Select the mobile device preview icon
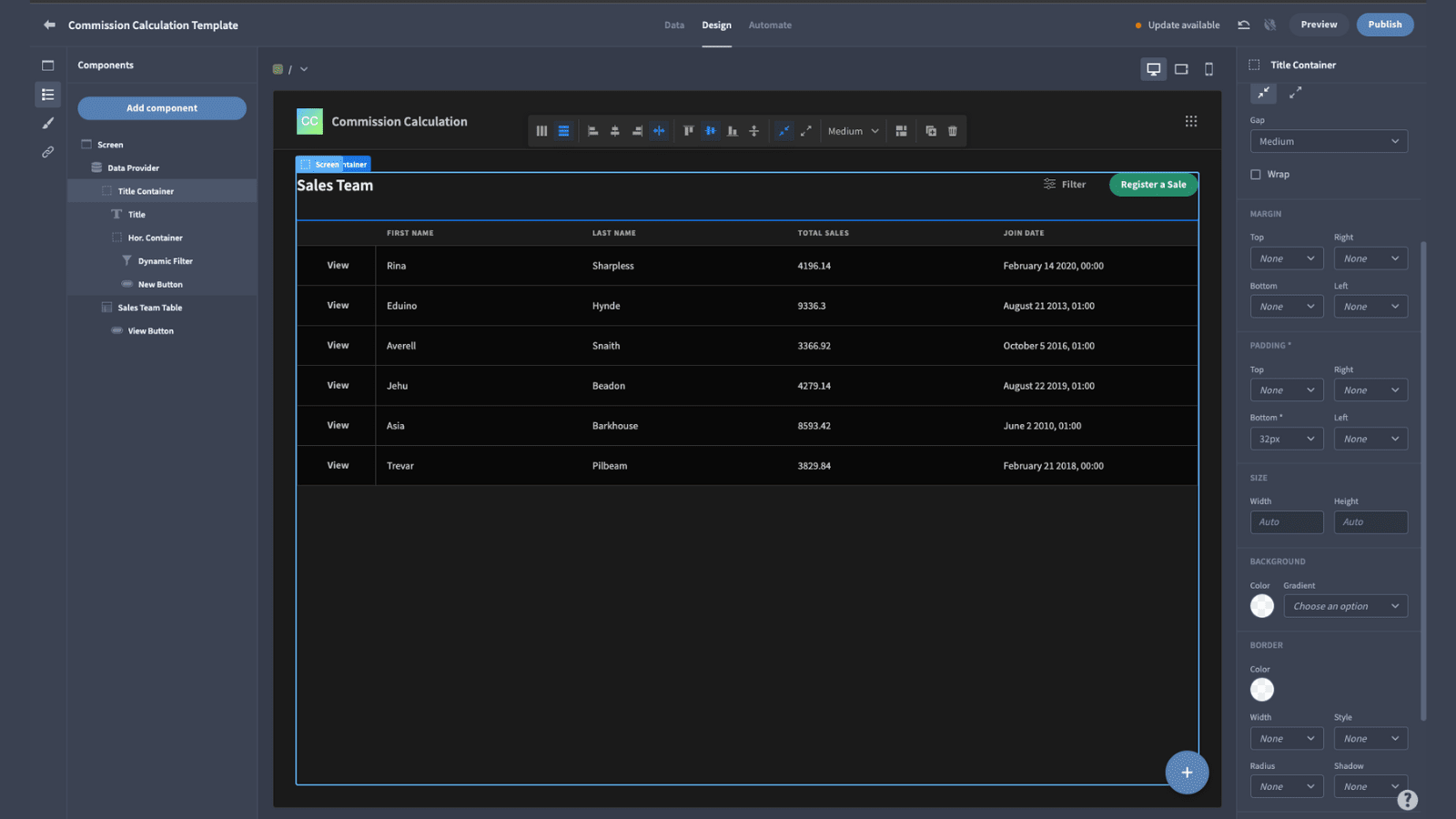1456x819 pixels. point(1208,69)
